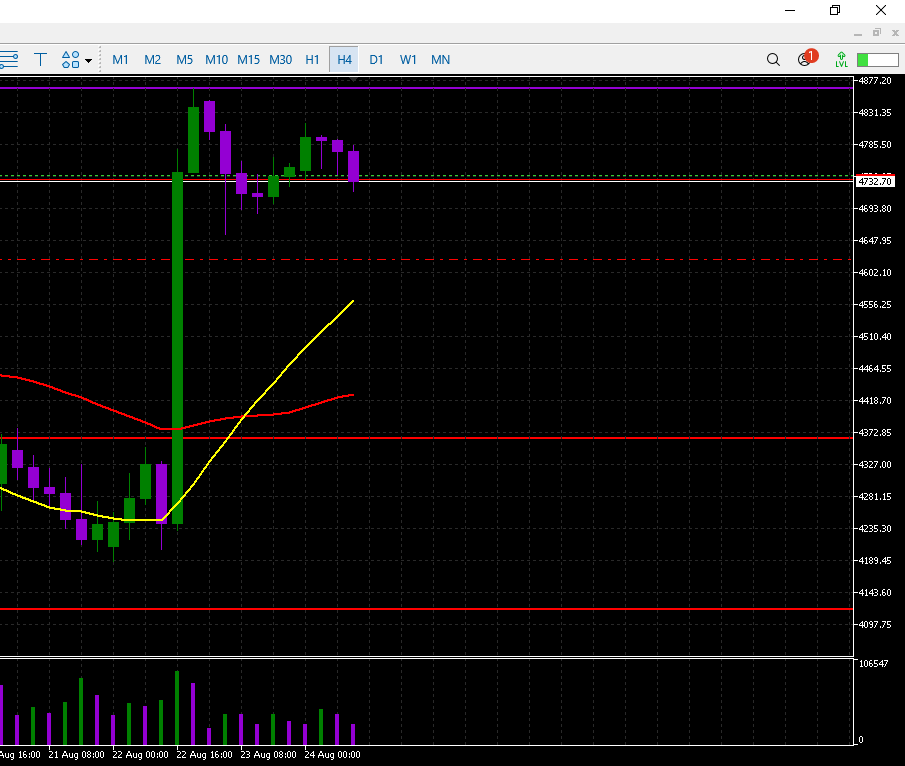Select the W1 weekly timeframe
The height and width of the screenshot is (766, 905).
408,60
